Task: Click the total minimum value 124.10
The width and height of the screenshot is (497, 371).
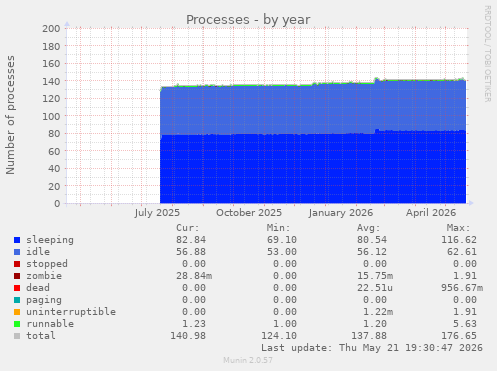Action: (279, 336)
